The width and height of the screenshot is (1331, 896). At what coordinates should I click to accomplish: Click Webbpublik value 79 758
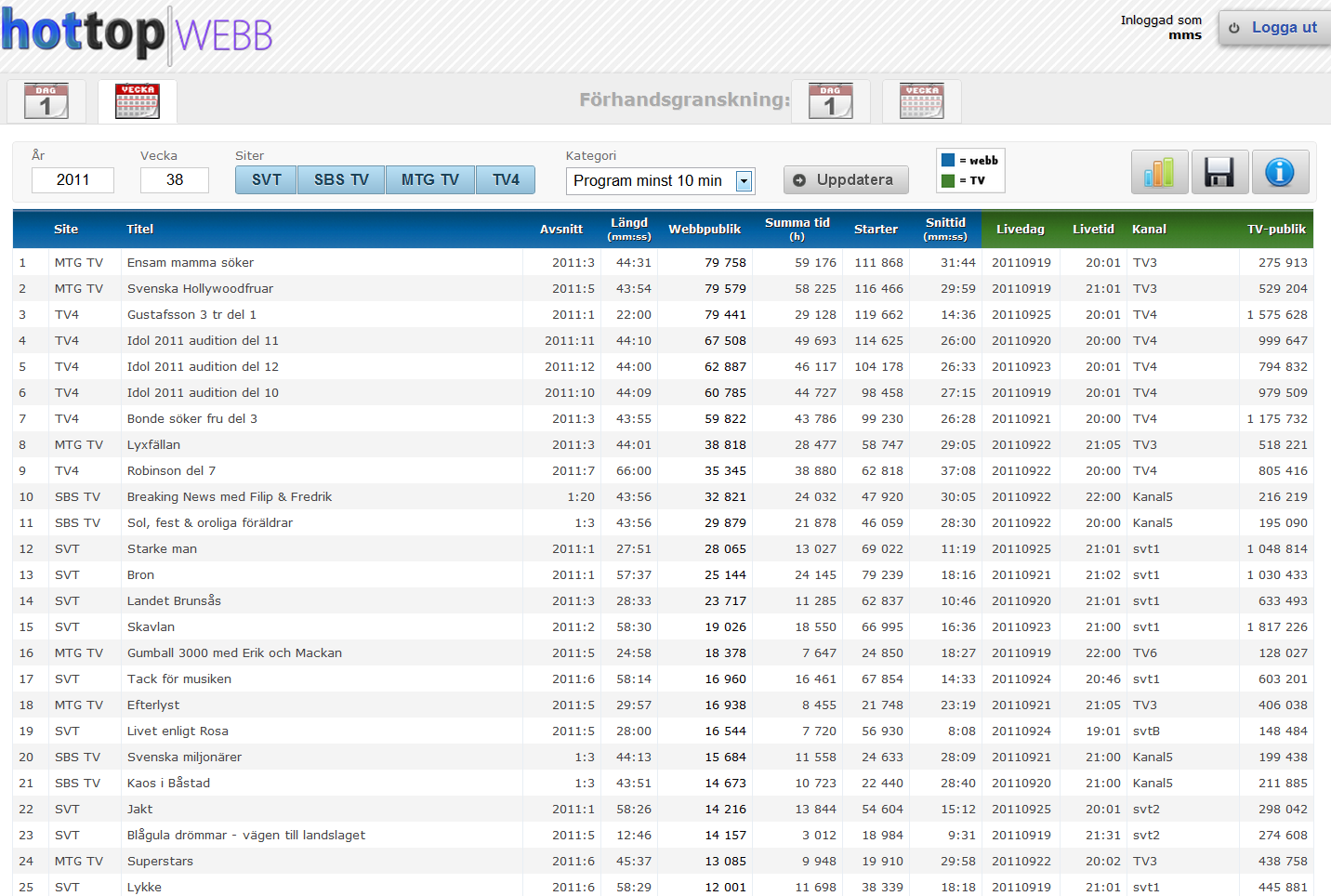tap(725, 262)
